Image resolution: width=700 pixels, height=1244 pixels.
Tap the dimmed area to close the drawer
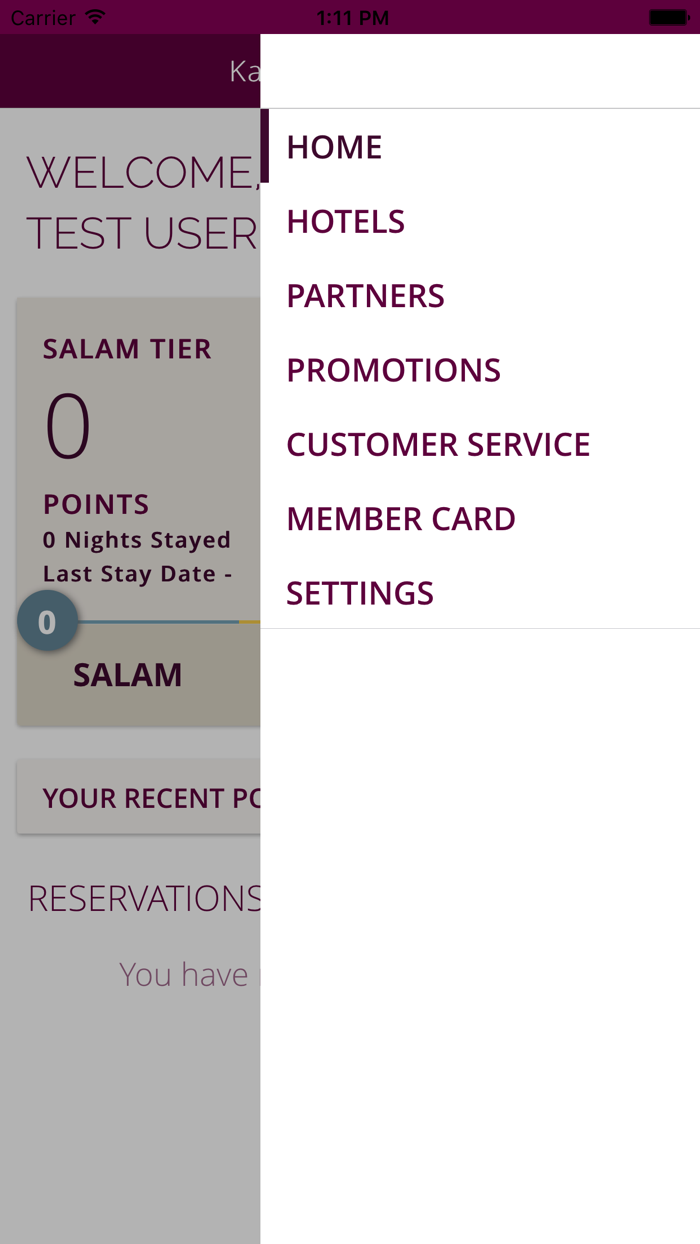click(x=130, y=1100)
